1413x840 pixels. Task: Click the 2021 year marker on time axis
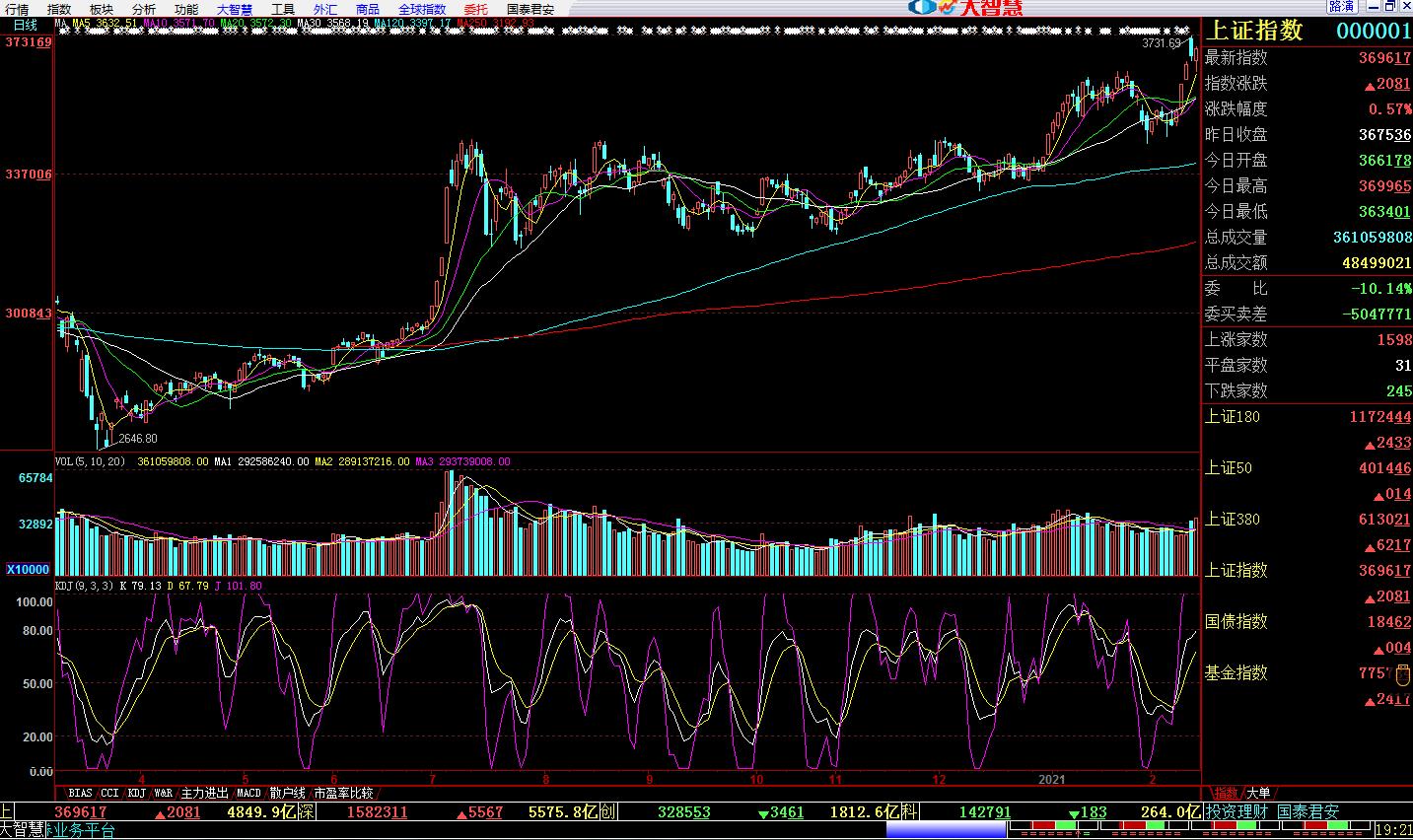coord(1052,779)
